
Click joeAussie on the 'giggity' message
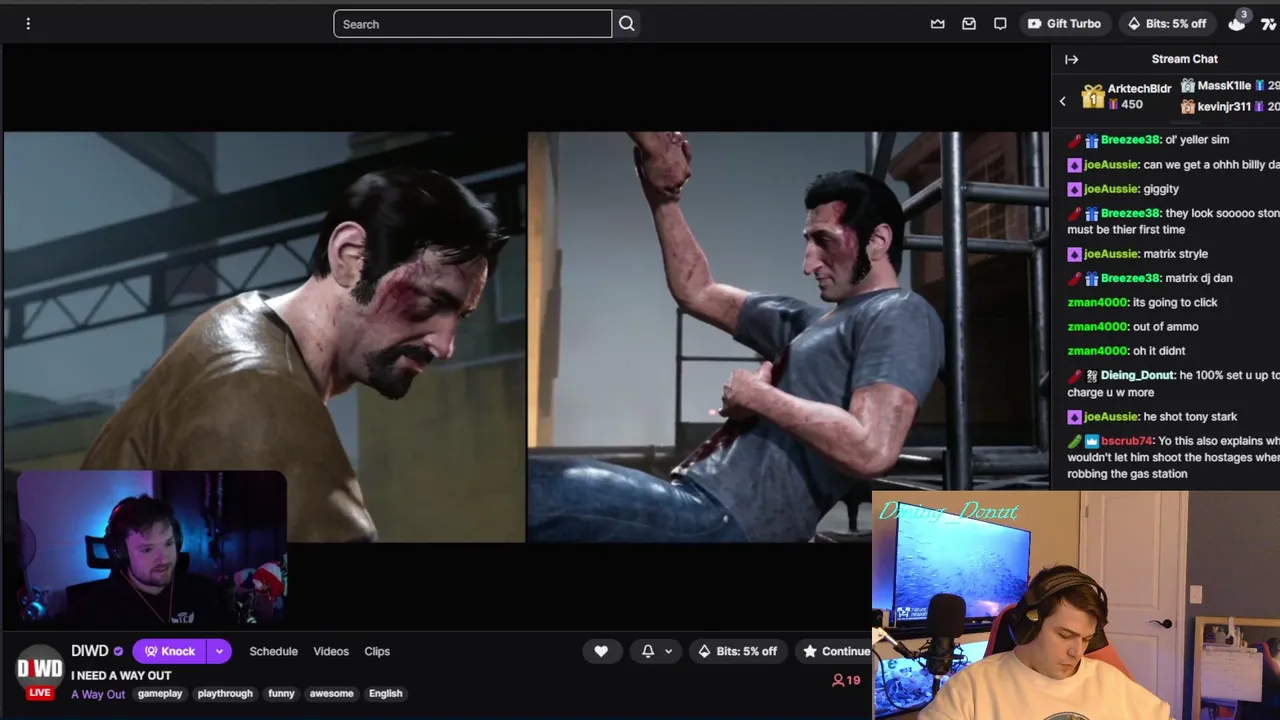coord(1111,189)
